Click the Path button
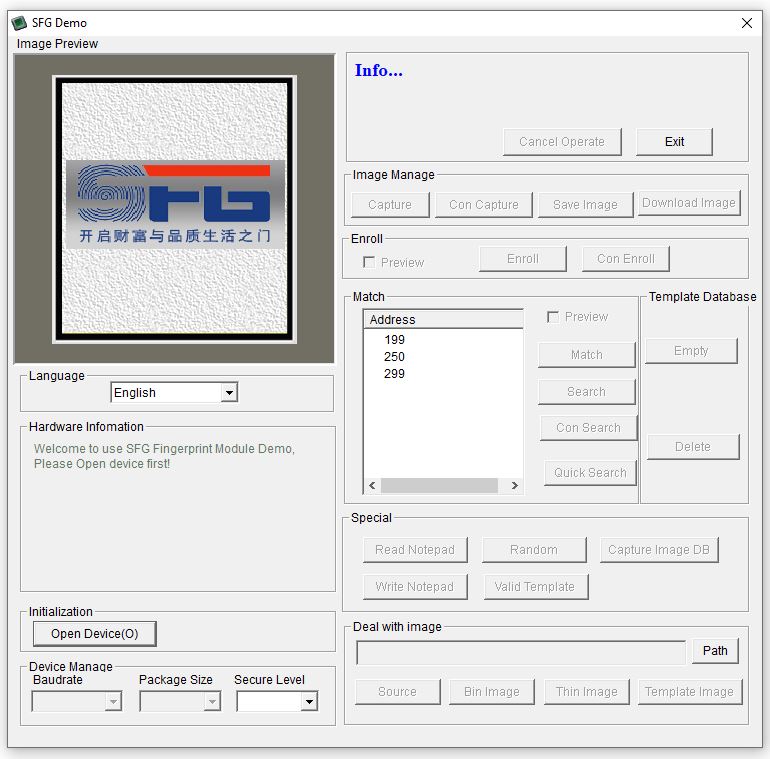The image size is (770, 759). [715, 651]
